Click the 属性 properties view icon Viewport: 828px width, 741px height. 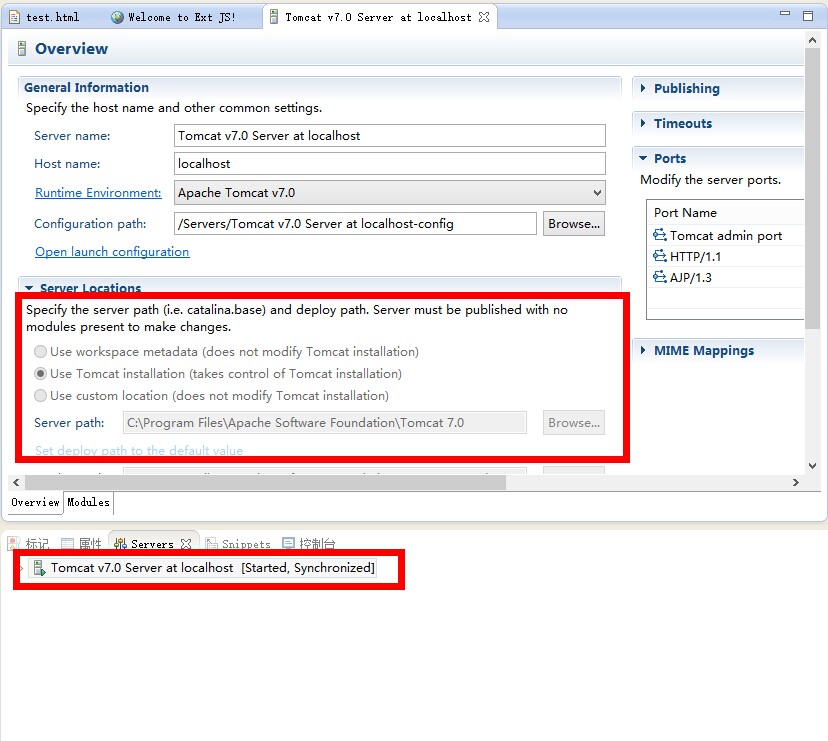(x=67, y=543)
